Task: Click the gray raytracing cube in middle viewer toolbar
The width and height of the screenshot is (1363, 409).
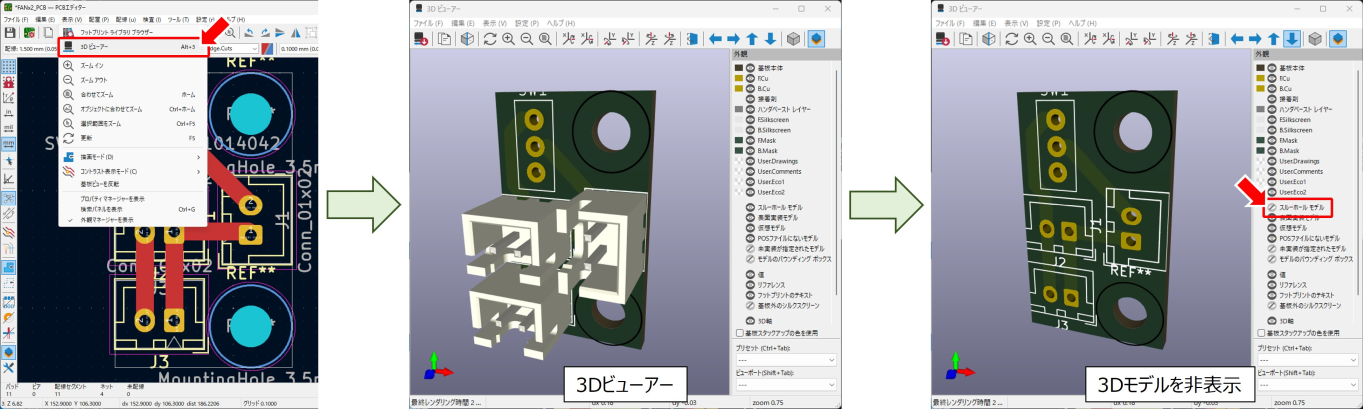Action: [793, 39]
